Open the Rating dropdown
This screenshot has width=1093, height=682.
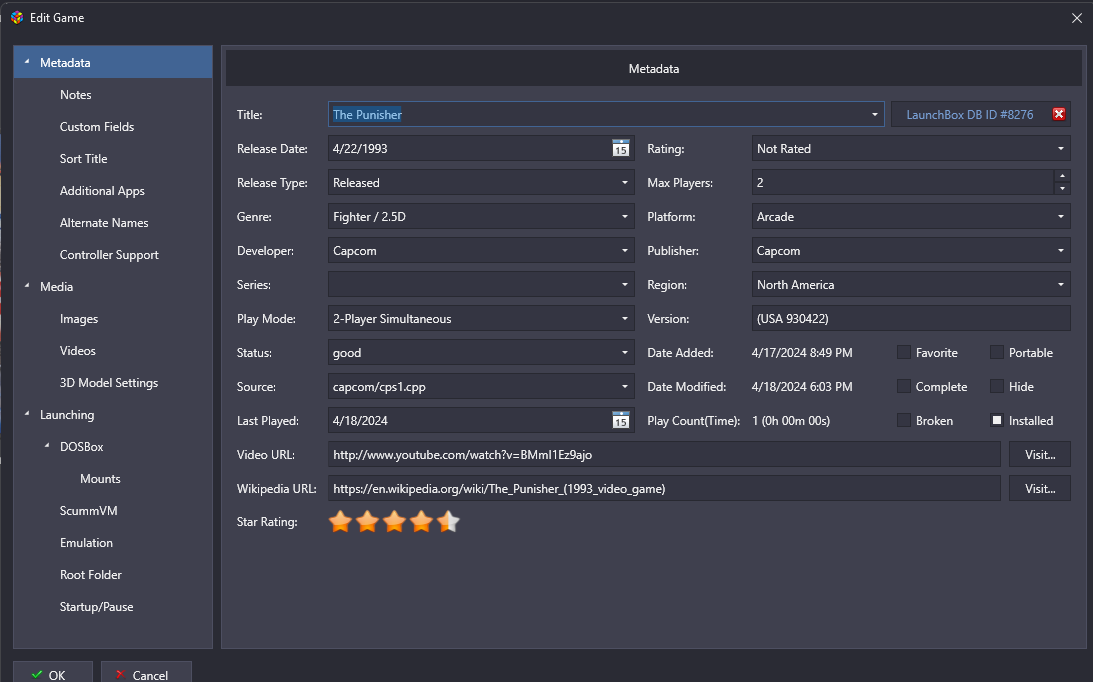(1060, 149)
